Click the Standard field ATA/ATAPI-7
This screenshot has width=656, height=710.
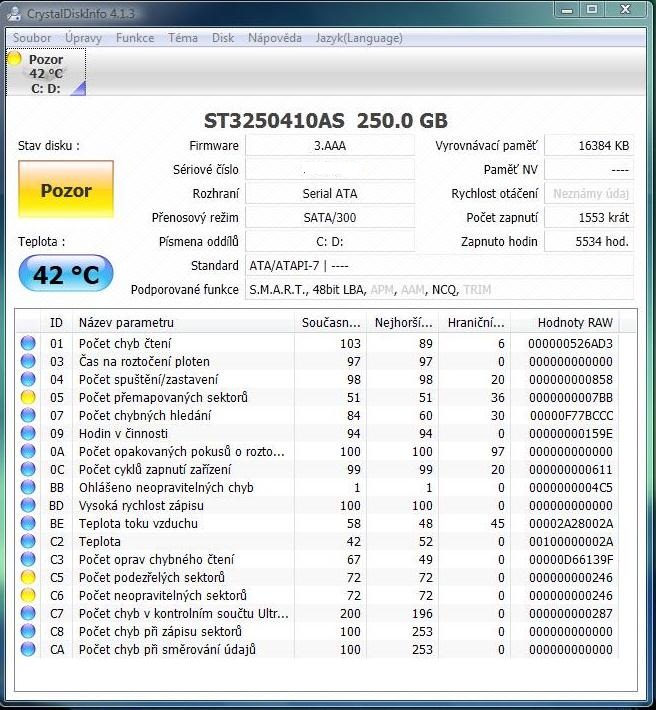click(x=439, y=266)
